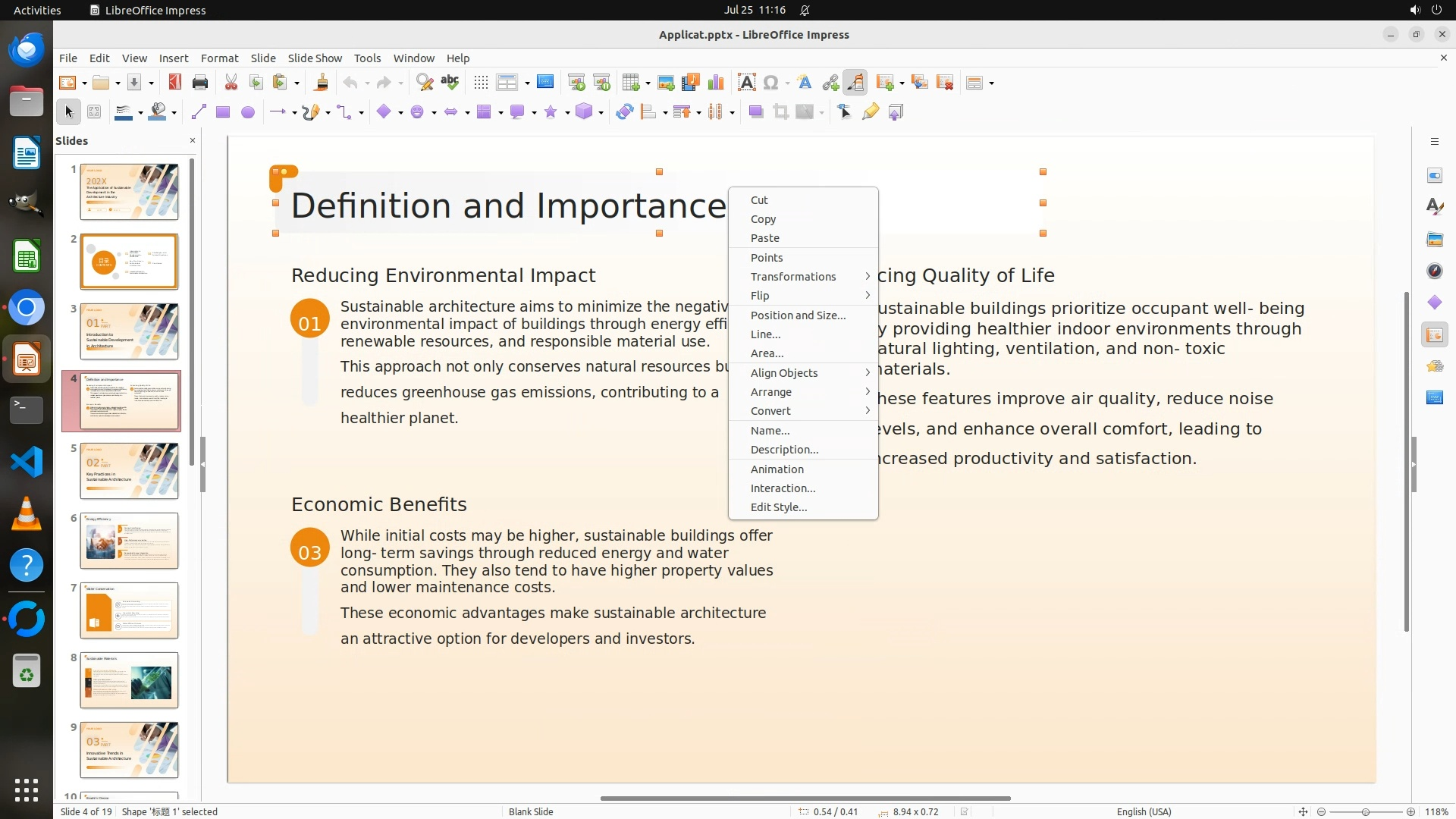Toggle the Display Grid button
Image resolution: width=1456 pixels, height=819 pixels.
(x=481, y=83)
